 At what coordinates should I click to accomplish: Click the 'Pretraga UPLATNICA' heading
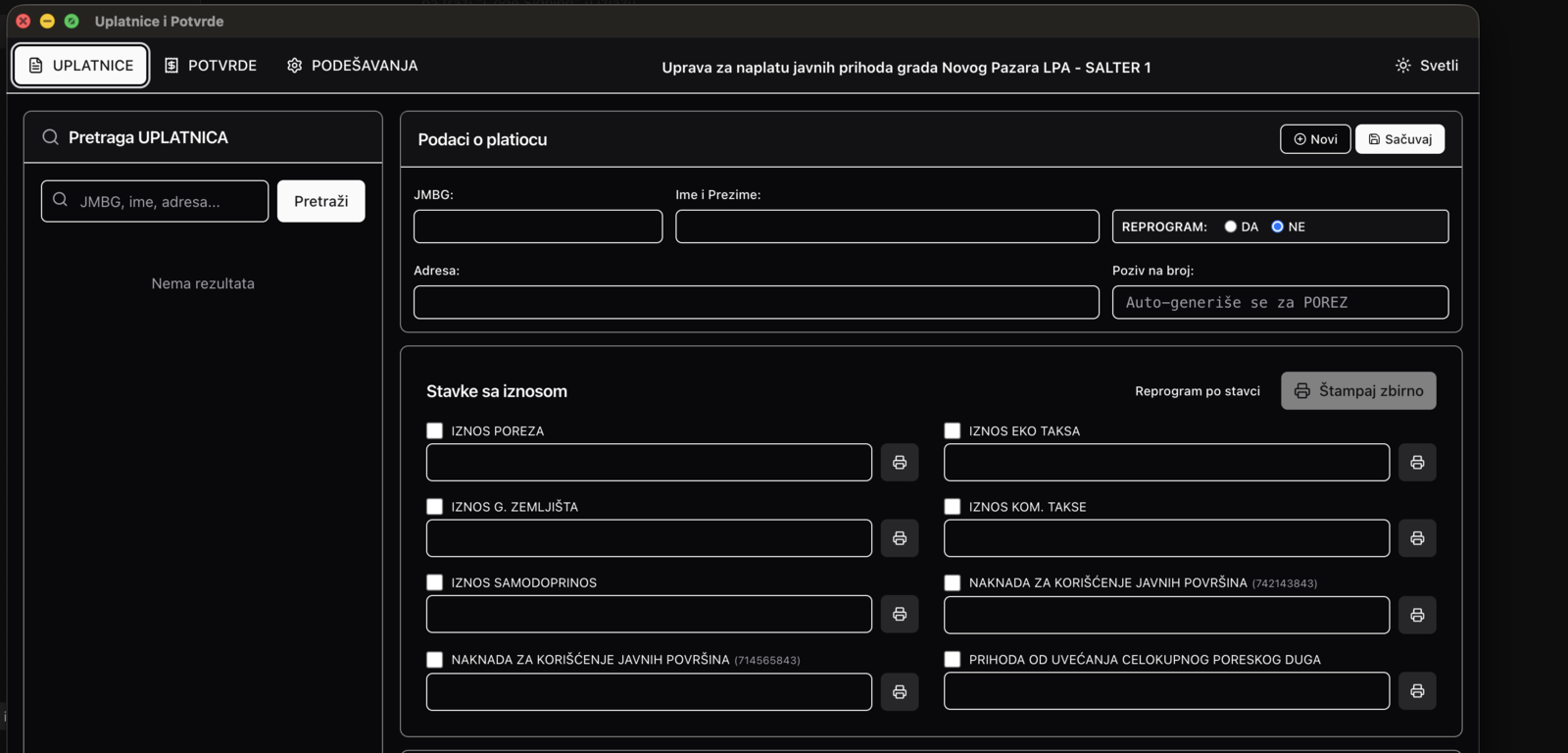tap(148, 137)
